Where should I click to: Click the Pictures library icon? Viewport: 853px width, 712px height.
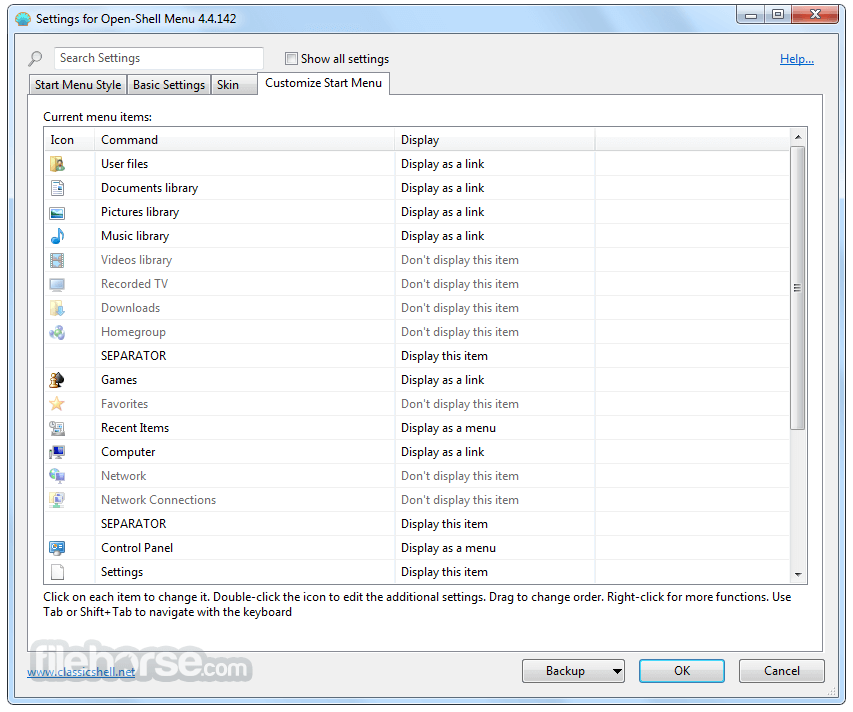57,212
